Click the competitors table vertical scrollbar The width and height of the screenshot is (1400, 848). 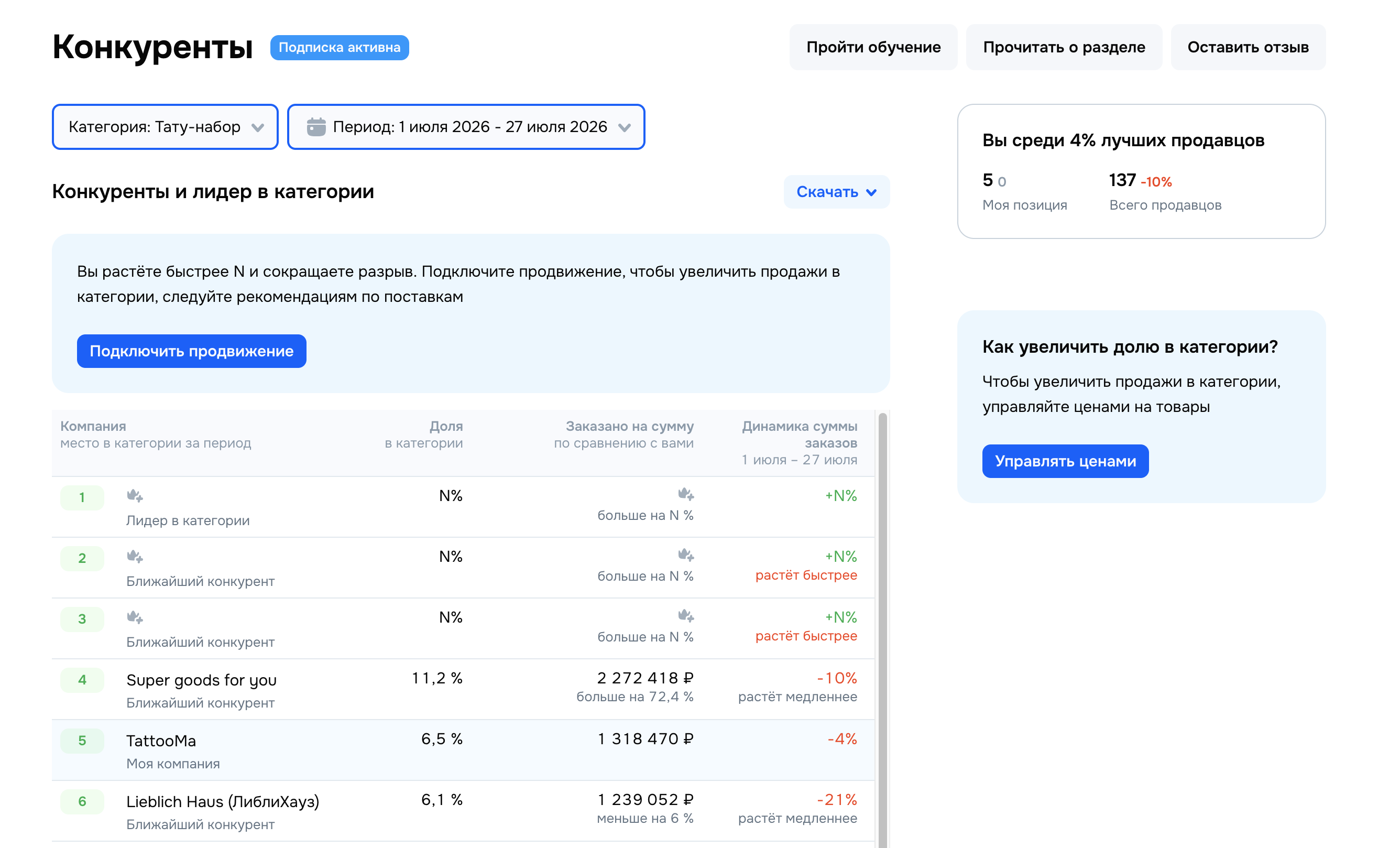tap(882, 630)
